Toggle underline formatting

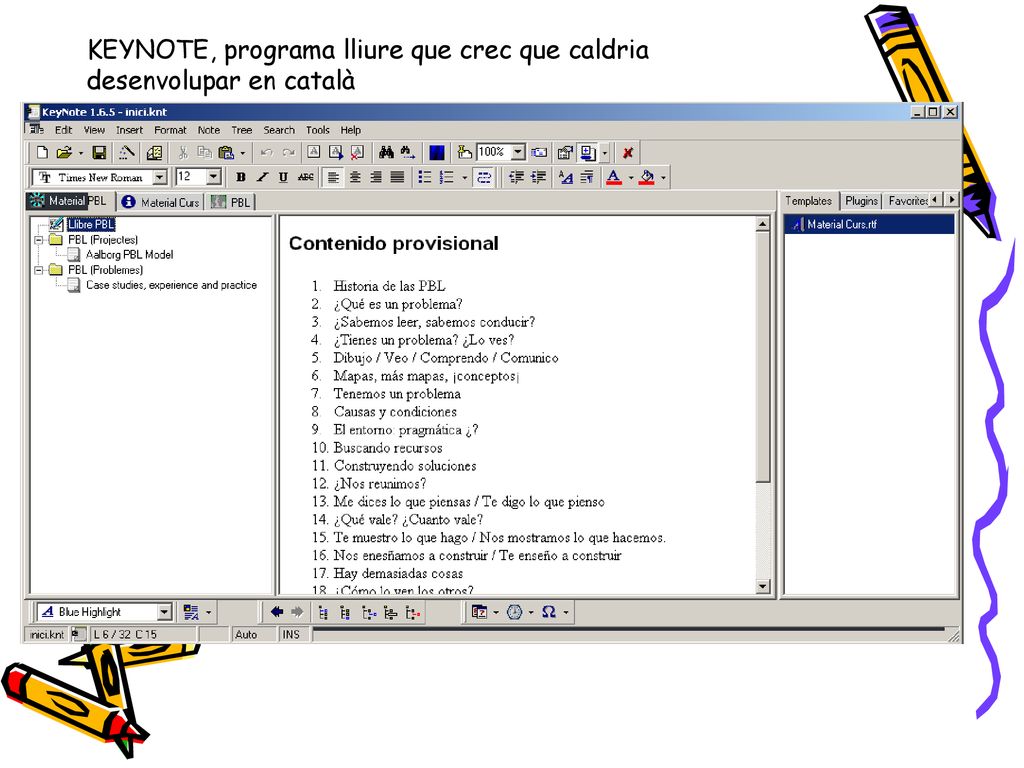tap(283, 177)
